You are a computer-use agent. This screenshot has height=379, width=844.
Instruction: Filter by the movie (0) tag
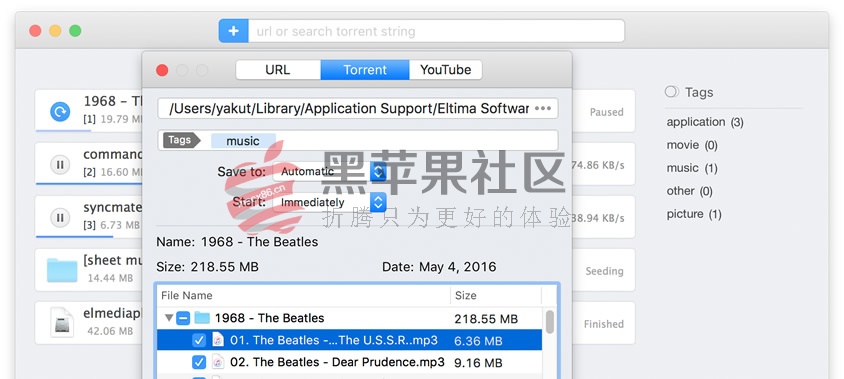tap(692, 145)
